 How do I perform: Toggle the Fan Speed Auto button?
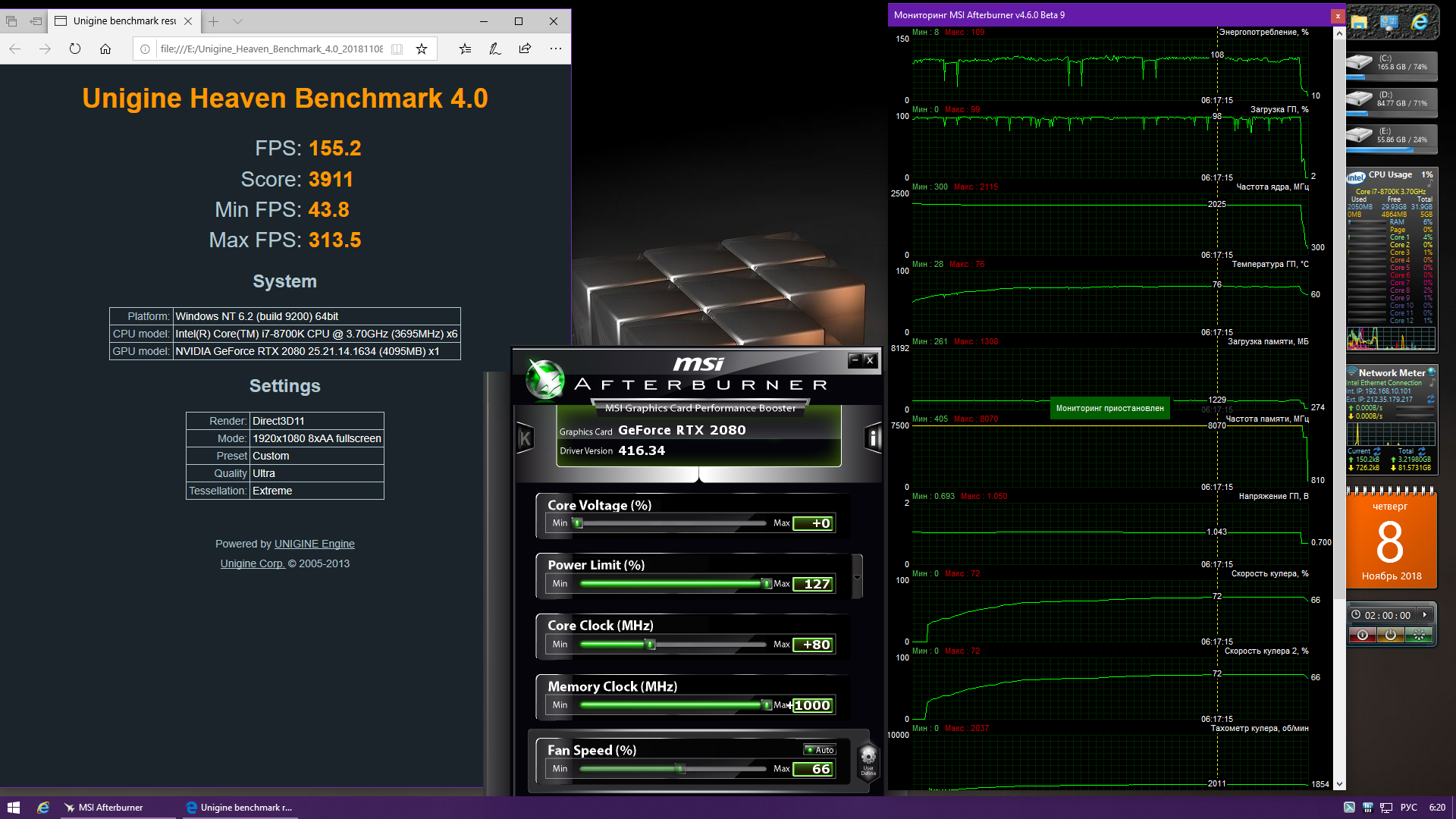click(x=820, y=749)
